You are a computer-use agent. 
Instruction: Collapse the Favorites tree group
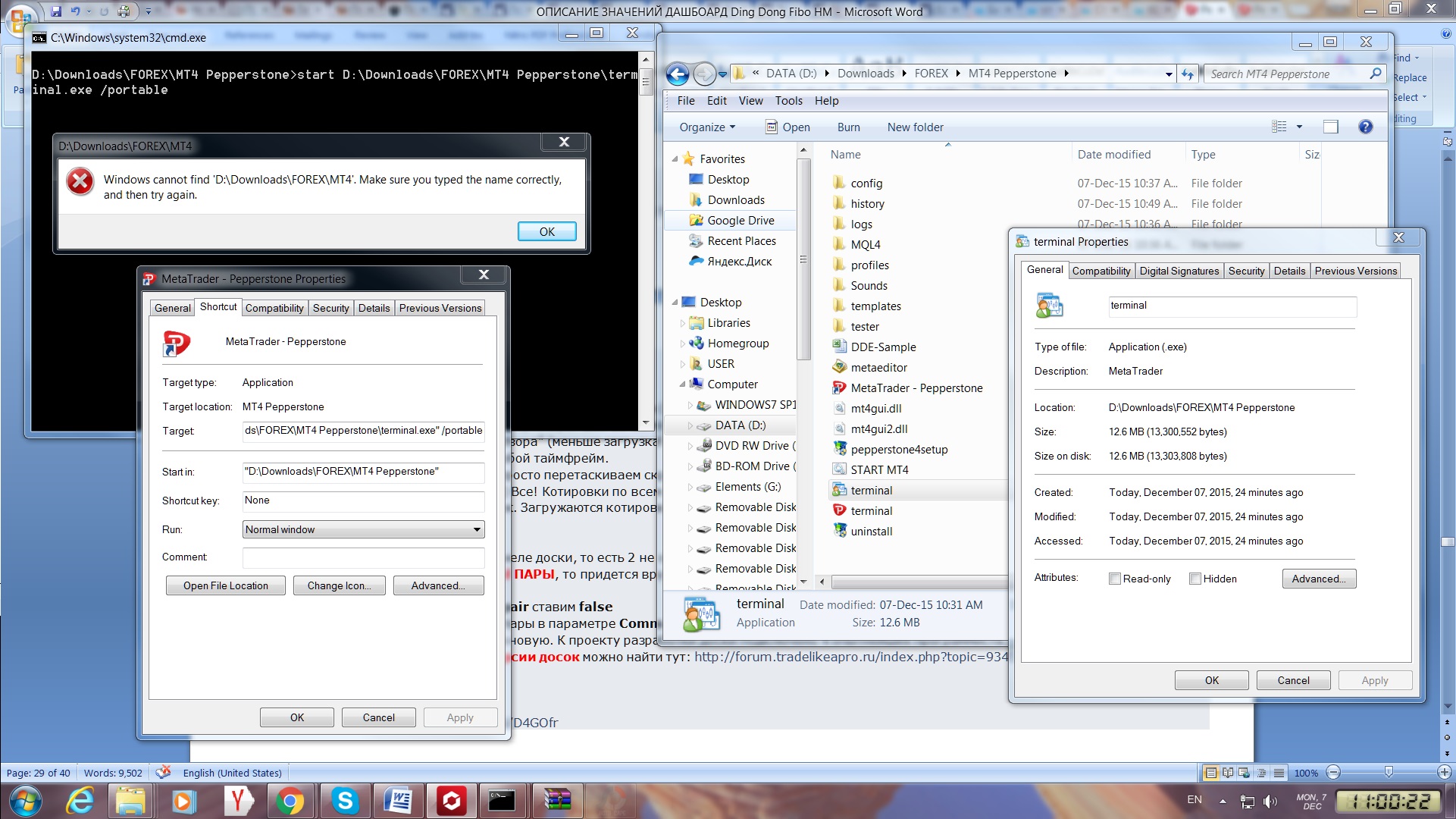pos(675,159)
